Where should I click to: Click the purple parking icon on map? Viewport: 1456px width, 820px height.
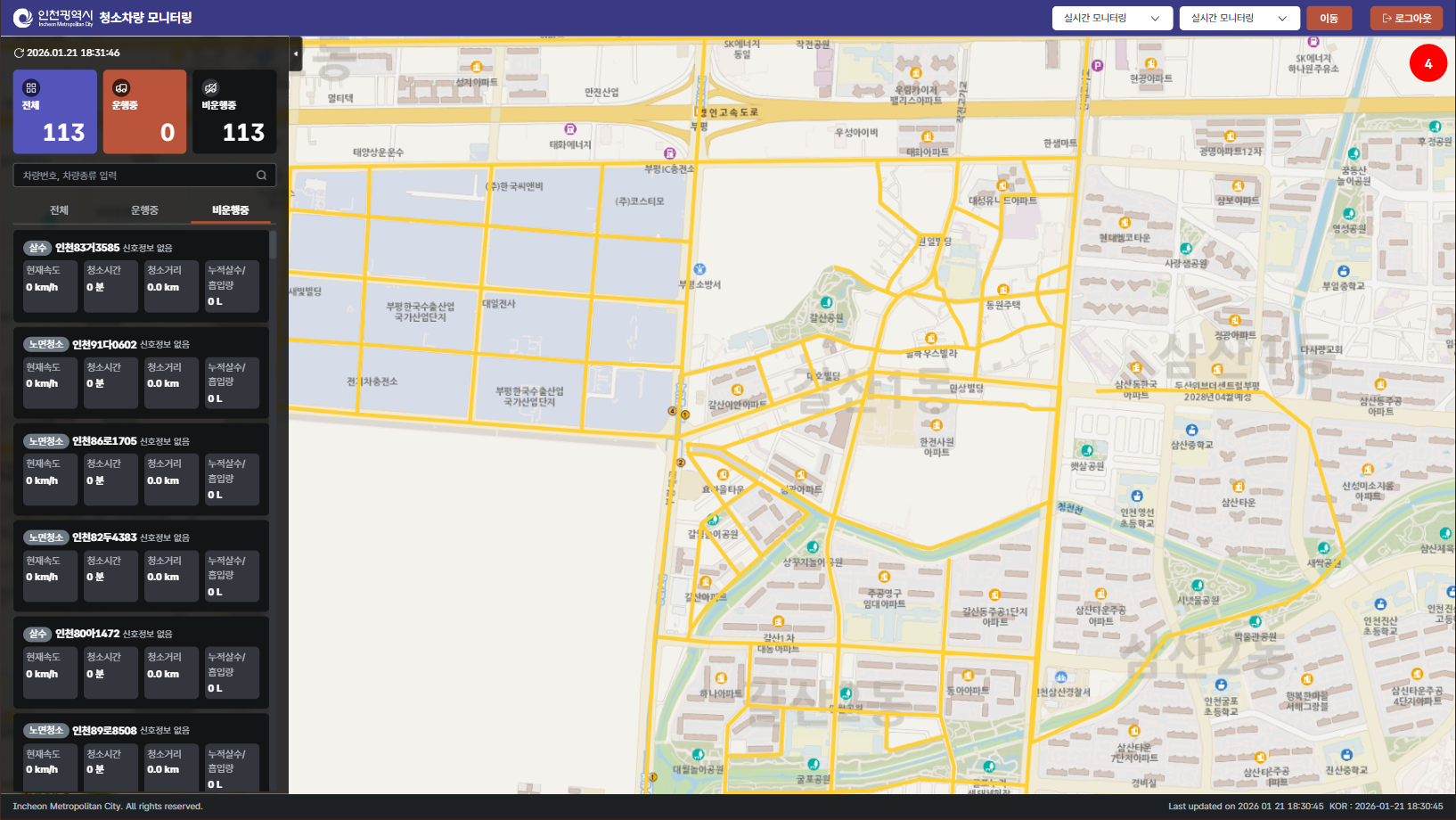[x=1097, y=65]
